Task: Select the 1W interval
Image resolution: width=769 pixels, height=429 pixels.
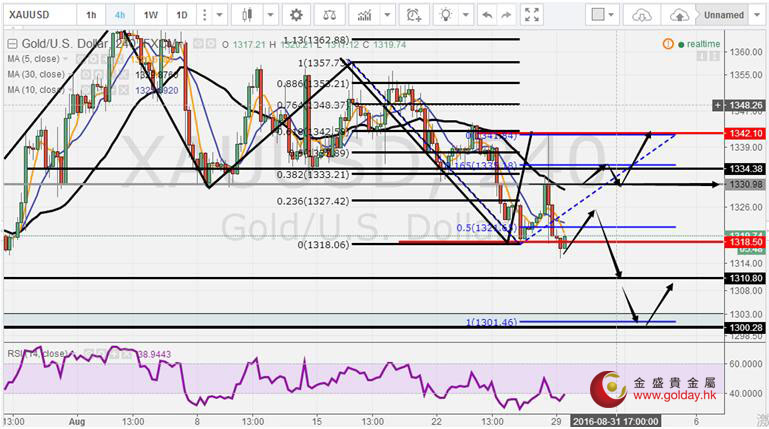Action: coord(151,15)
